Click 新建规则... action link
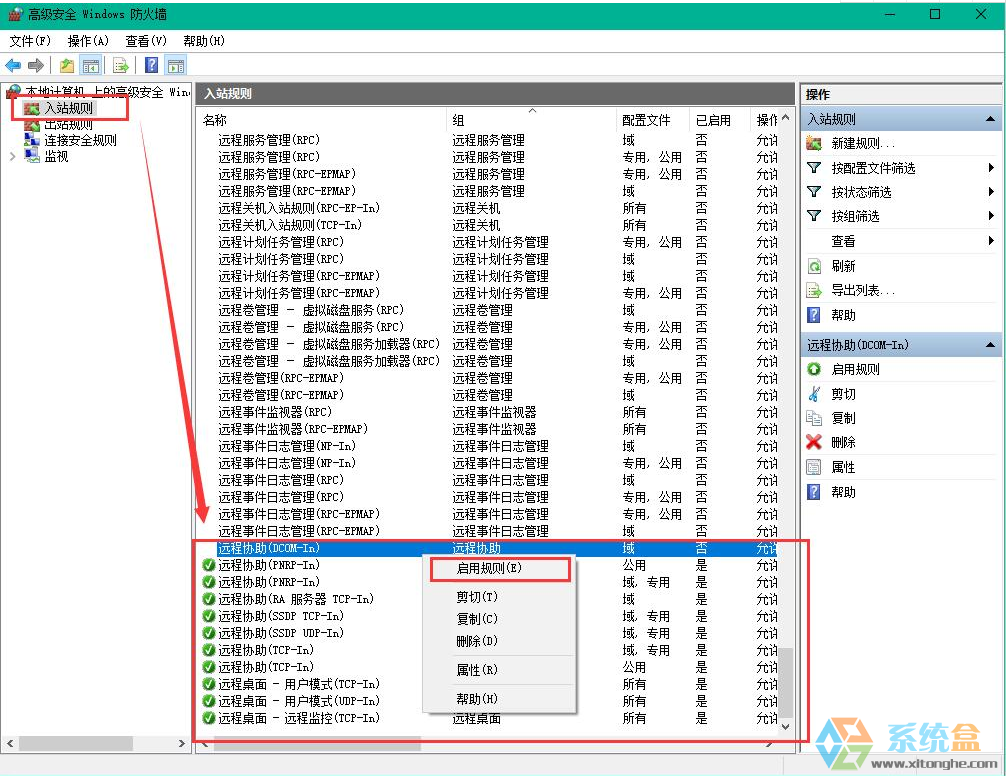 (863, 143)
